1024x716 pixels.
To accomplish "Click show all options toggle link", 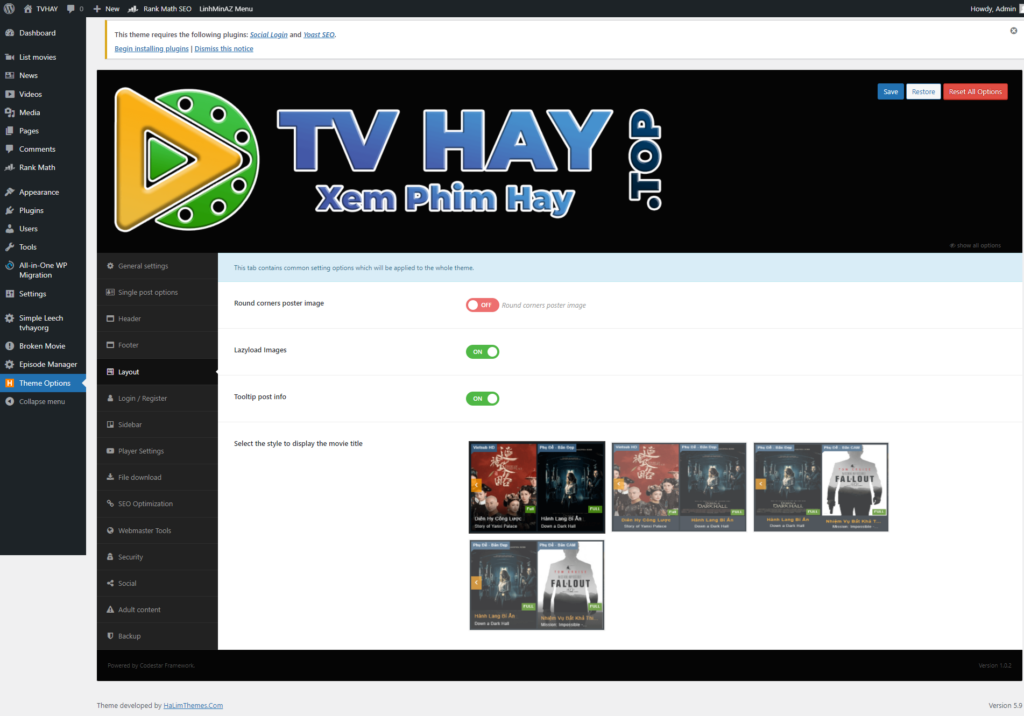I will [x=975, y=246].
